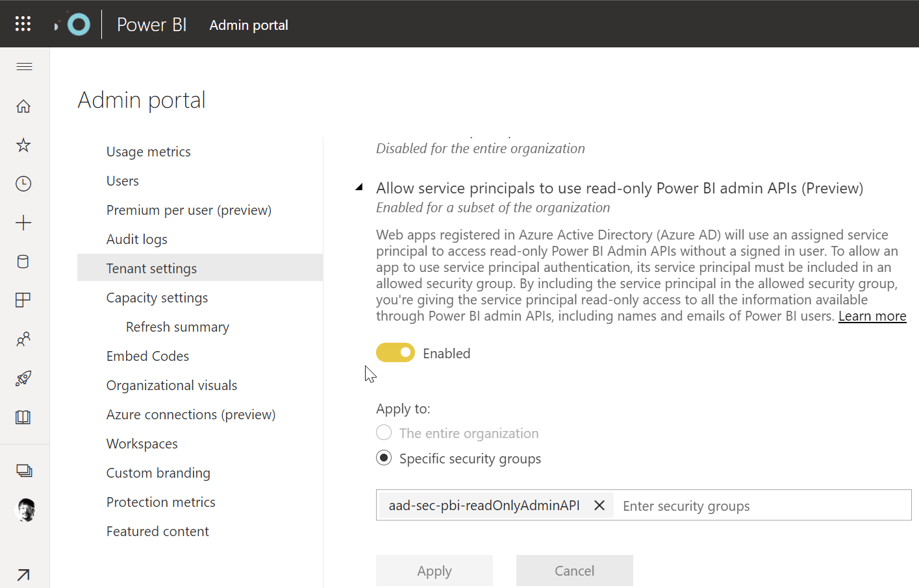Open Deployment pipelines rocket icon

point(24,379)
